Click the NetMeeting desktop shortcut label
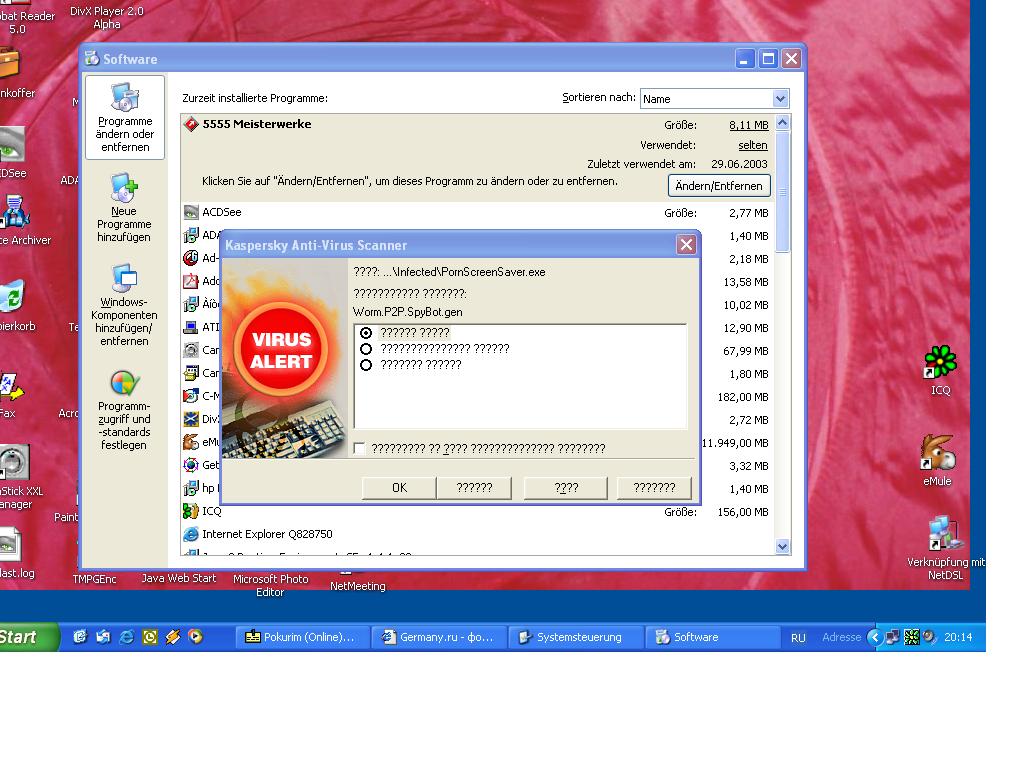Screen dimensions: 1024x768 [357, 586]
